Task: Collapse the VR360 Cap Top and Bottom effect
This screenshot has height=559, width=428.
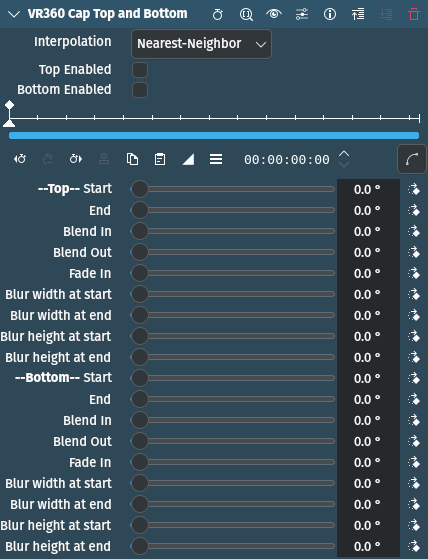Action: pyautogui.click(x=14, y=14)
